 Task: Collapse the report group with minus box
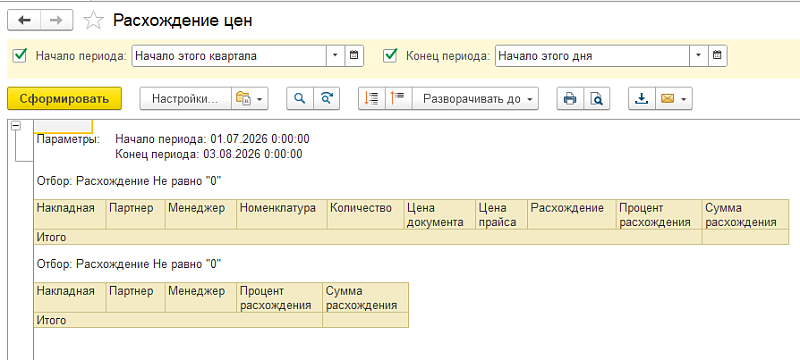pyautogui.click(x=16, y=126)
